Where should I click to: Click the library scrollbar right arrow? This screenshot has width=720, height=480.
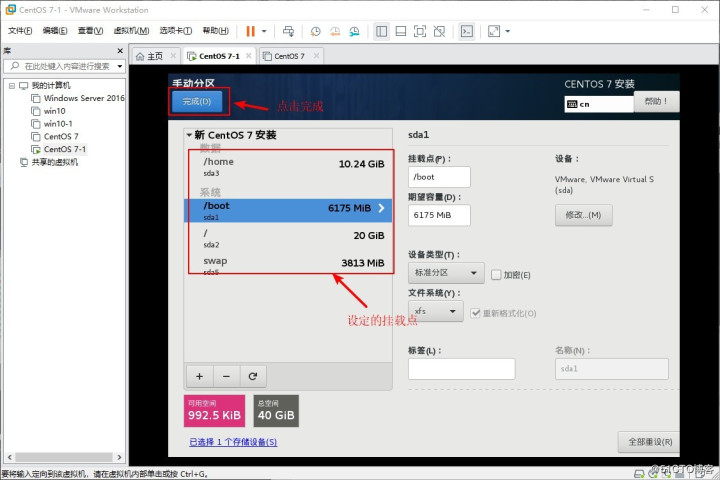coord(119,457)
